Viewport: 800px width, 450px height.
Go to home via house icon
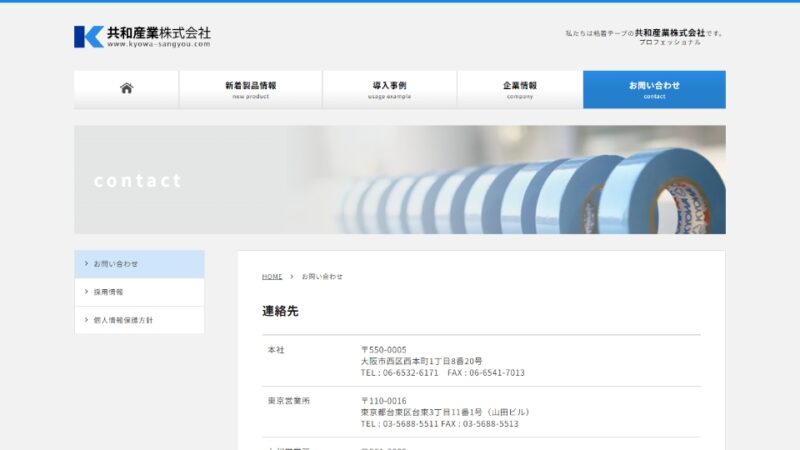pos(127,88)
